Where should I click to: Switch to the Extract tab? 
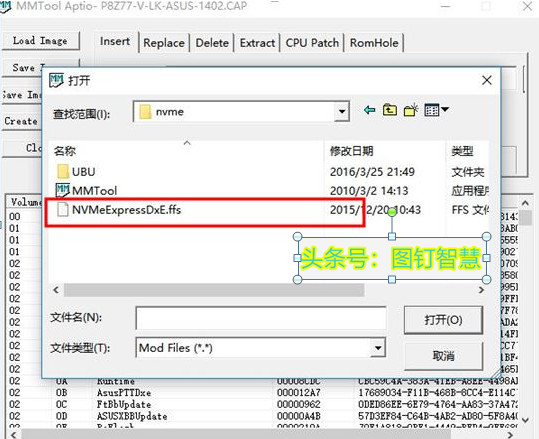click(x=257, y=43)
